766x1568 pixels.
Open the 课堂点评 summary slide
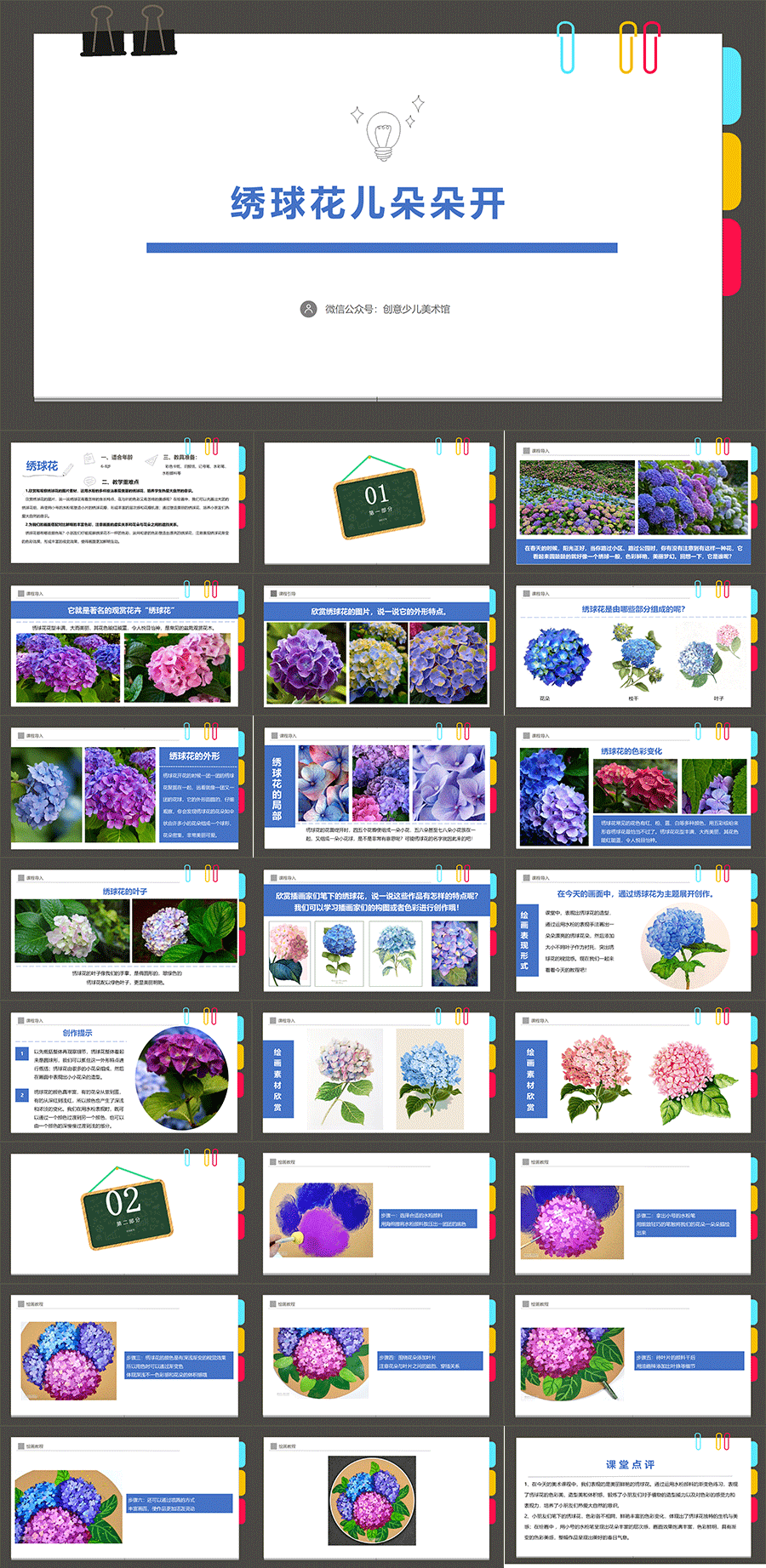coord(632,1496)
